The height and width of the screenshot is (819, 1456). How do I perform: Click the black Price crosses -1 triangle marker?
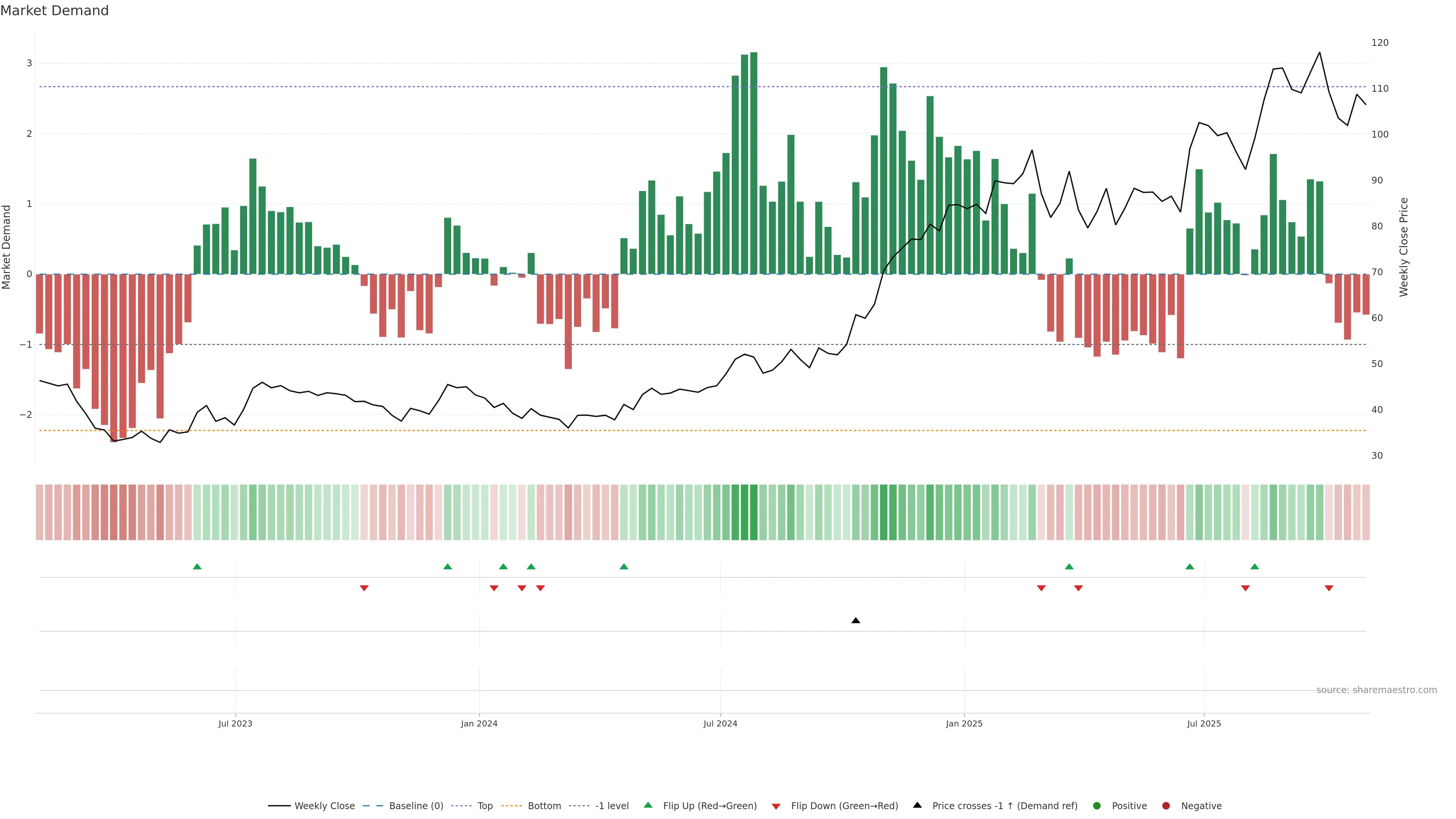(856, 621)
